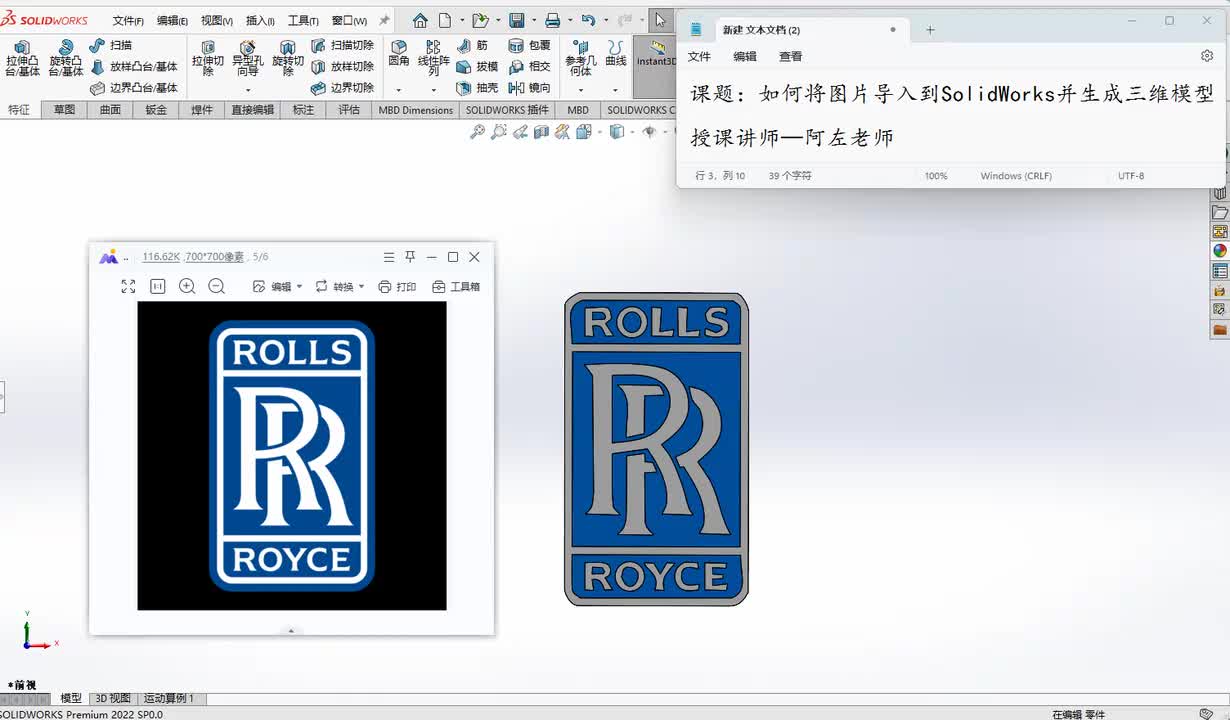Screen dimensions: 1230x720
Task: Pin the image viewer window on top
Action: [410, 257]
